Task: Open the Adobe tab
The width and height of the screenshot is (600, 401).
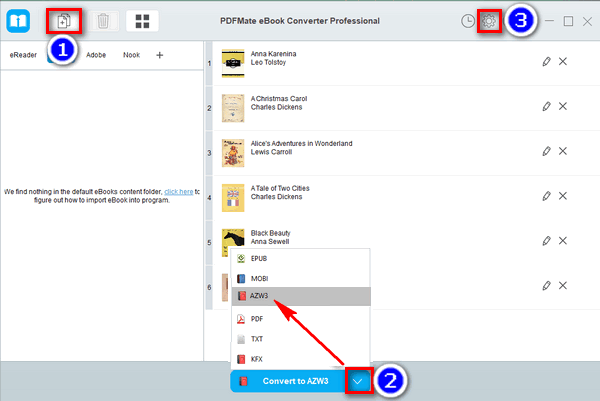Action: [96, 55]
